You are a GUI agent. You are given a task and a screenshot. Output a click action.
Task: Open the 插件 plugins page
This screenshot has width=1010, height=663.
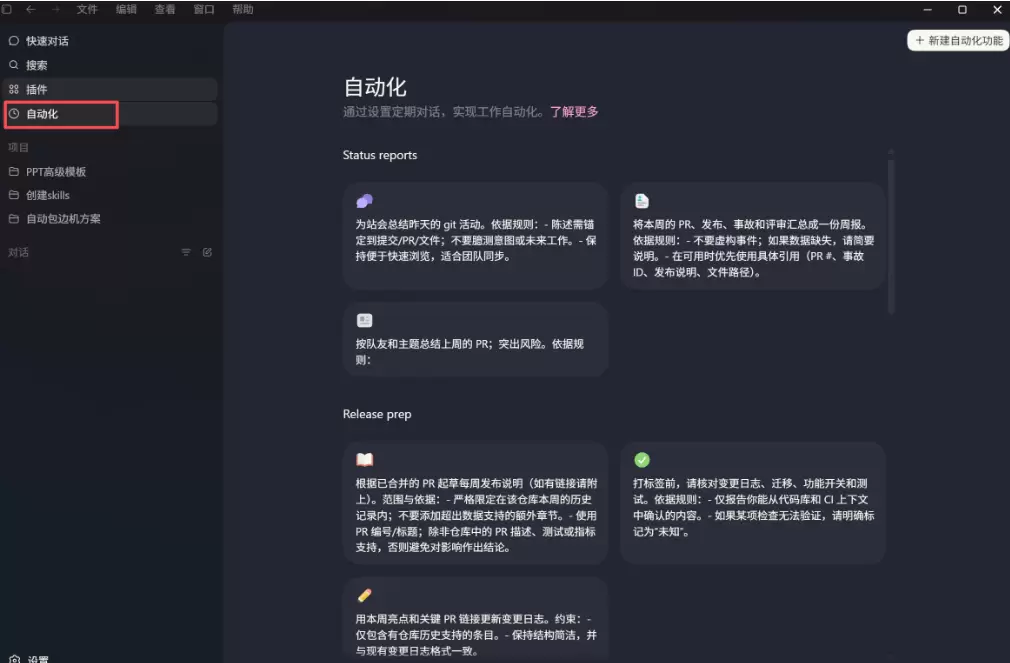tap(110, 90)
